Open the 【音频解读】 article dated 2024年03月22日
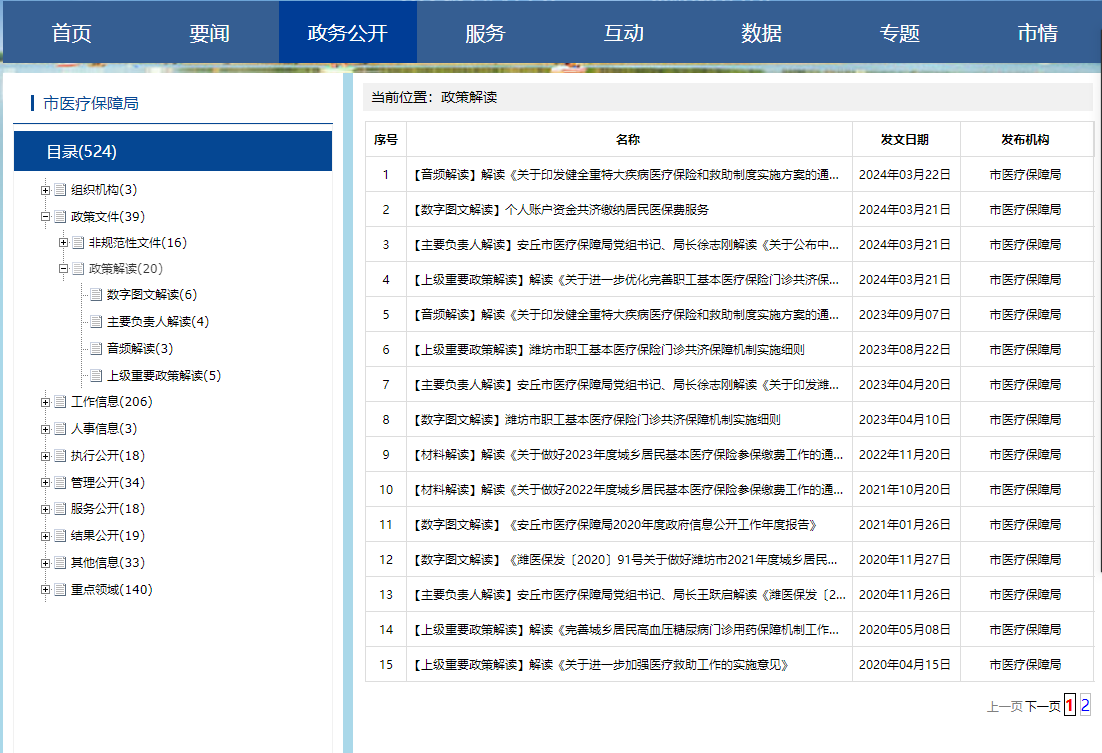1102x753 pixels. 626,174
